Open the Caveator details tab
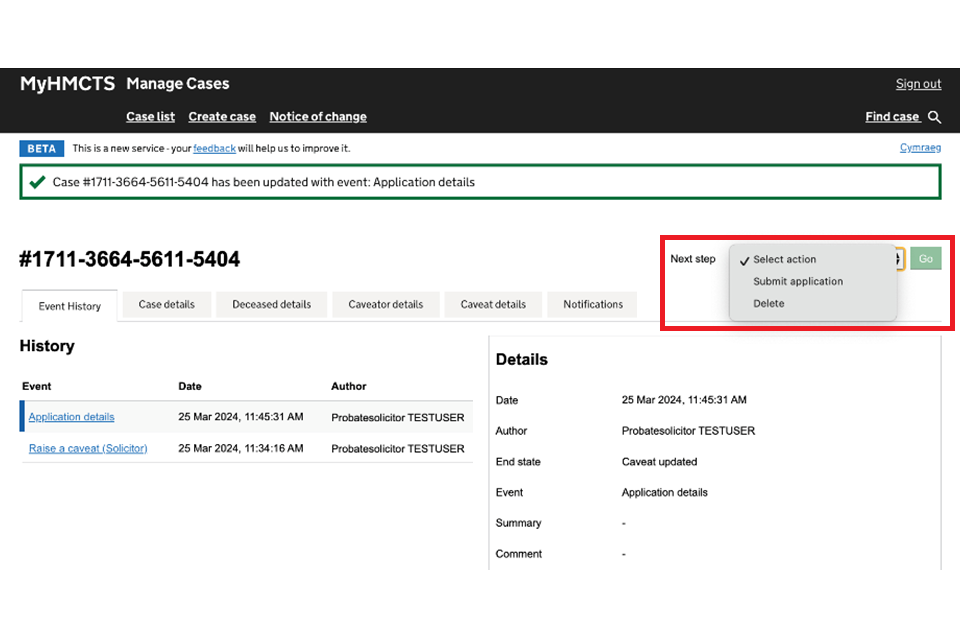Screen dimensions: 960x640 click(385, 304)
